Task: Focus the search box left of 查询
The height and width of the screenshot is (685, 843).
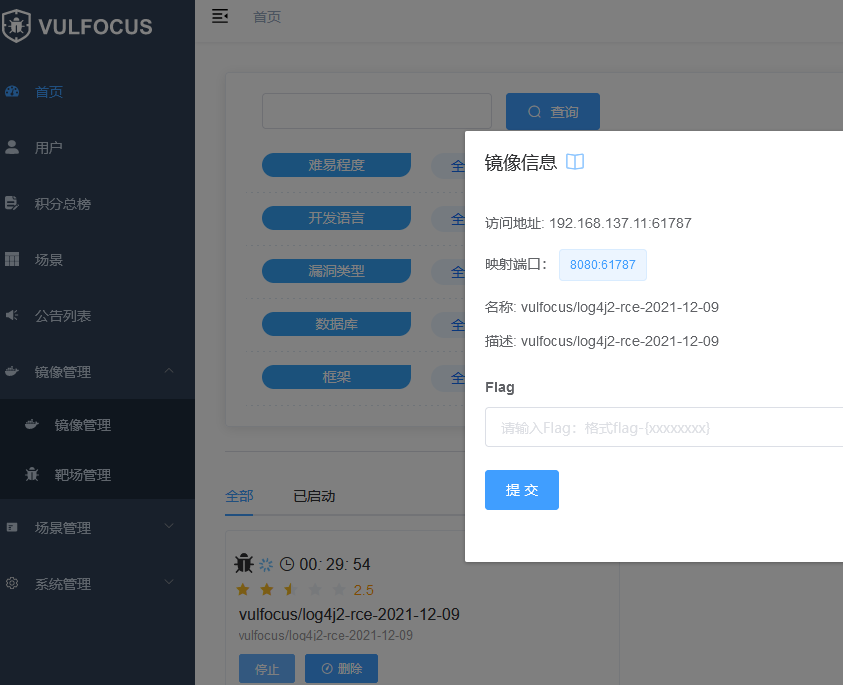Action: (377, 111)
